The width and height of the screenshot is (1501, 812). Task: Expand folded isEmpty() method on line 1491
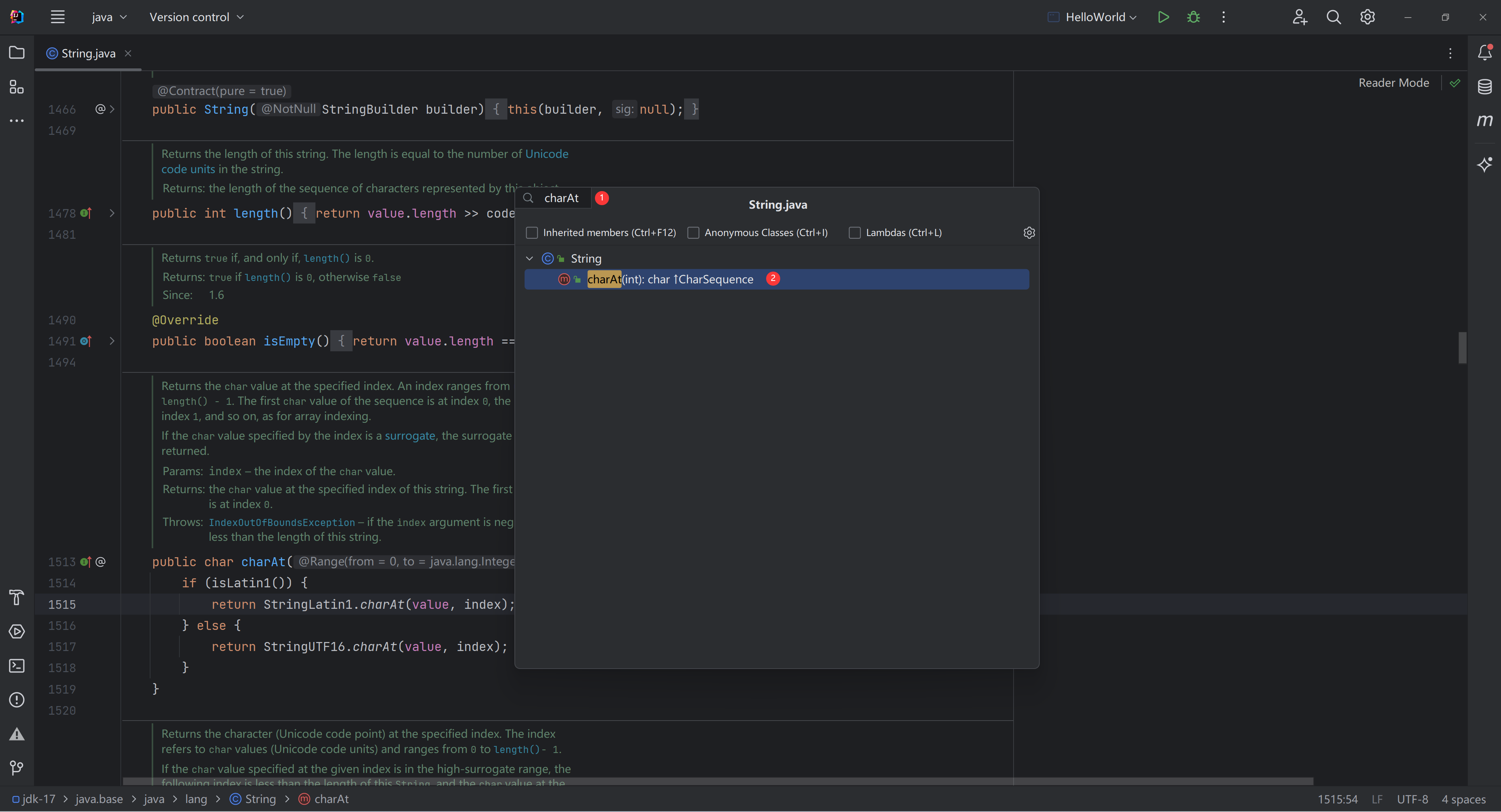pyautogui.click(x=112, y=341)
